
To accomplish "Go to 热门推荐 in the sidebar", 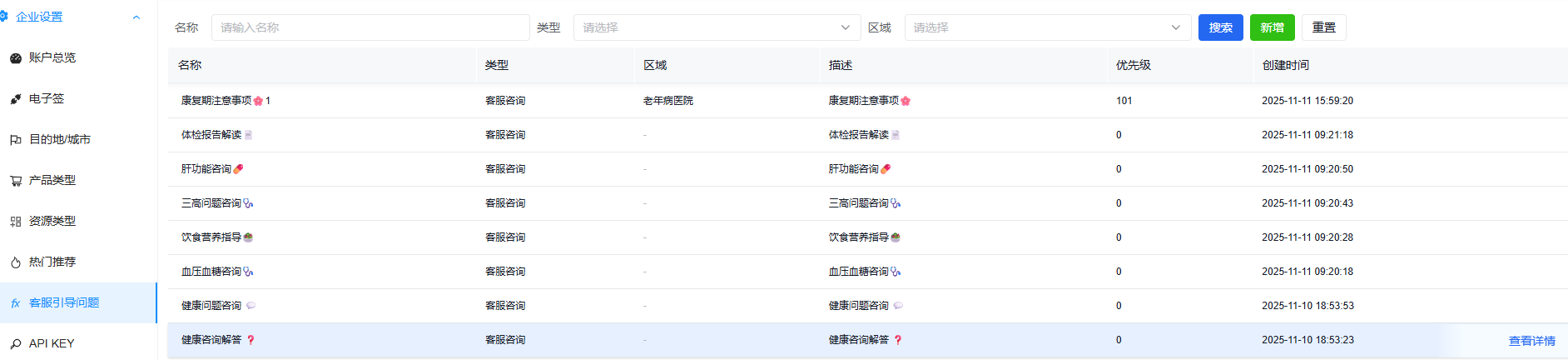I will click(52, 262).
